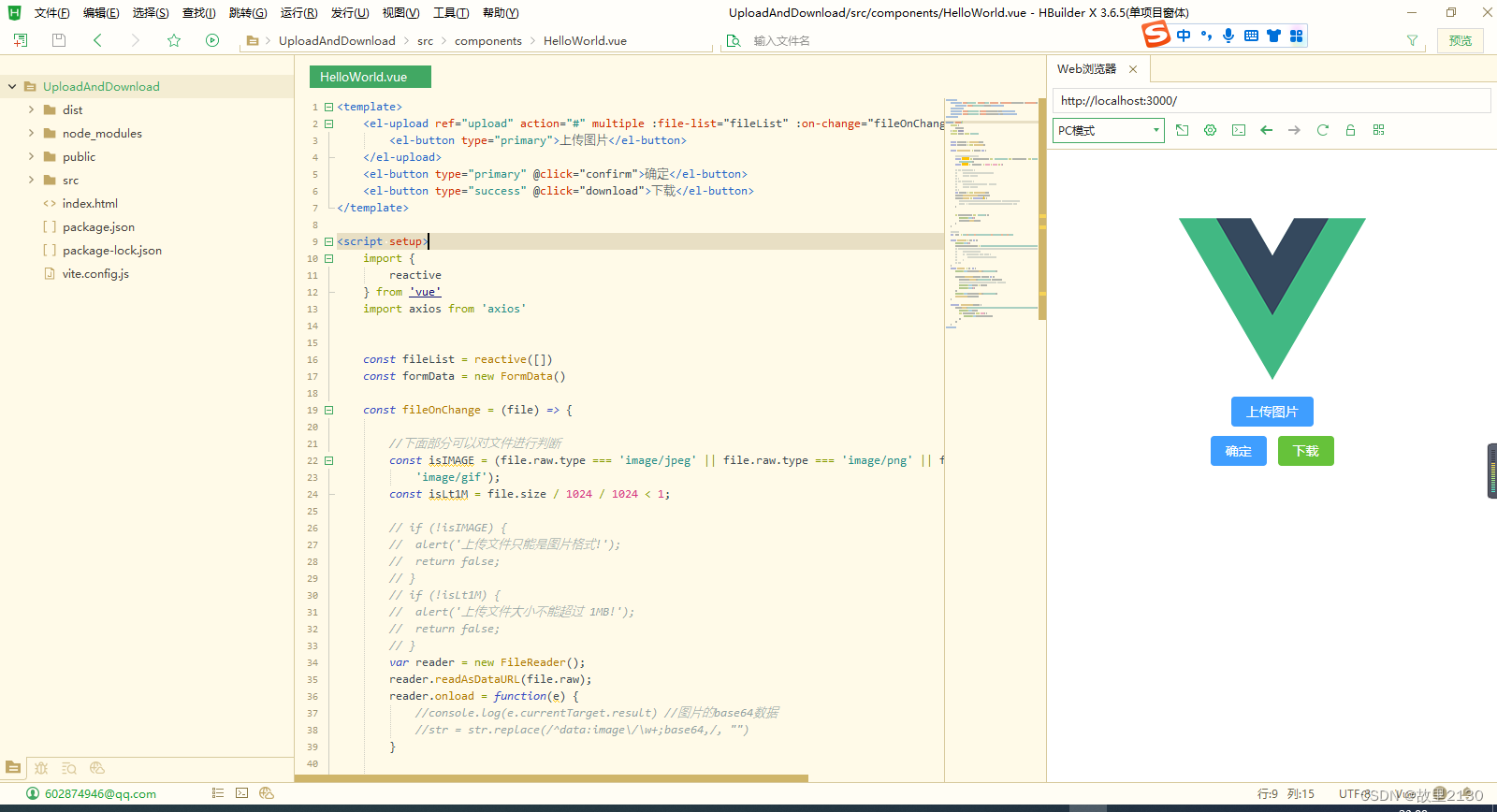1497x812 pixels.
Task: Expand the node_modules folder
Action: pyautogui.click(x=31, y=133)
